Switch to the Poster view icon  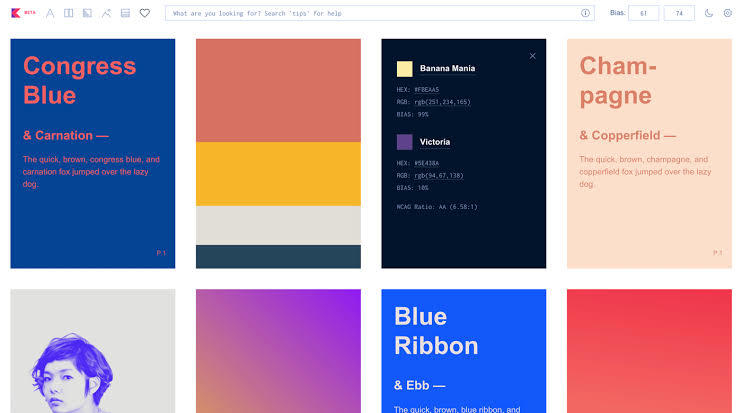point(68,13)
